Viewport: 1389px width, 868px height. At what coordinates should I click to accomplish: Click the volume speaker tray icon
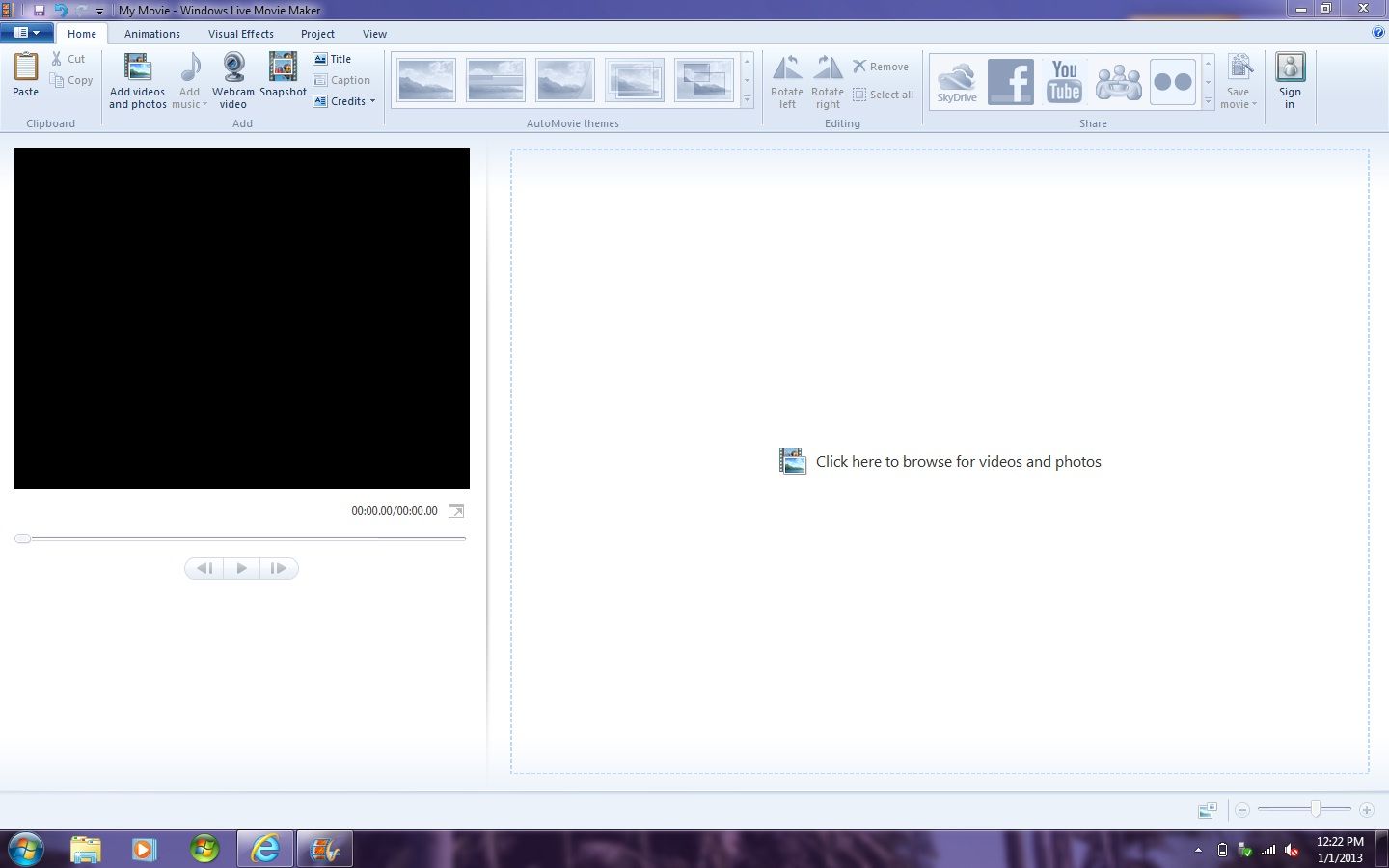(x=1293, y=850)
